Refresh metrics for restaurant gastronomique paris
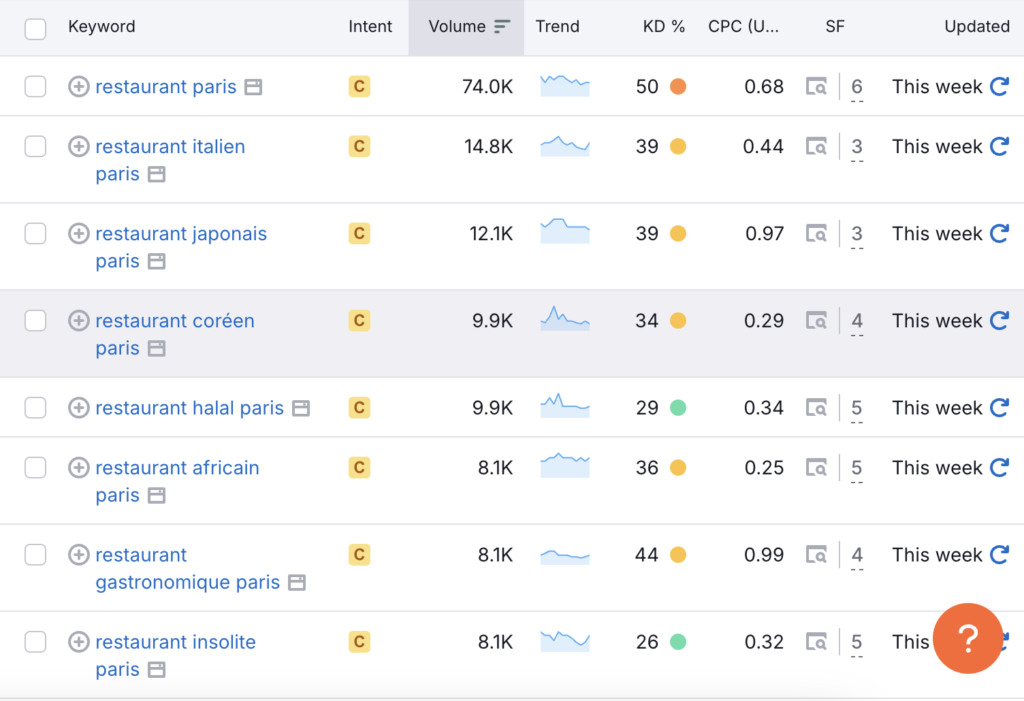 coord(1000,555)
